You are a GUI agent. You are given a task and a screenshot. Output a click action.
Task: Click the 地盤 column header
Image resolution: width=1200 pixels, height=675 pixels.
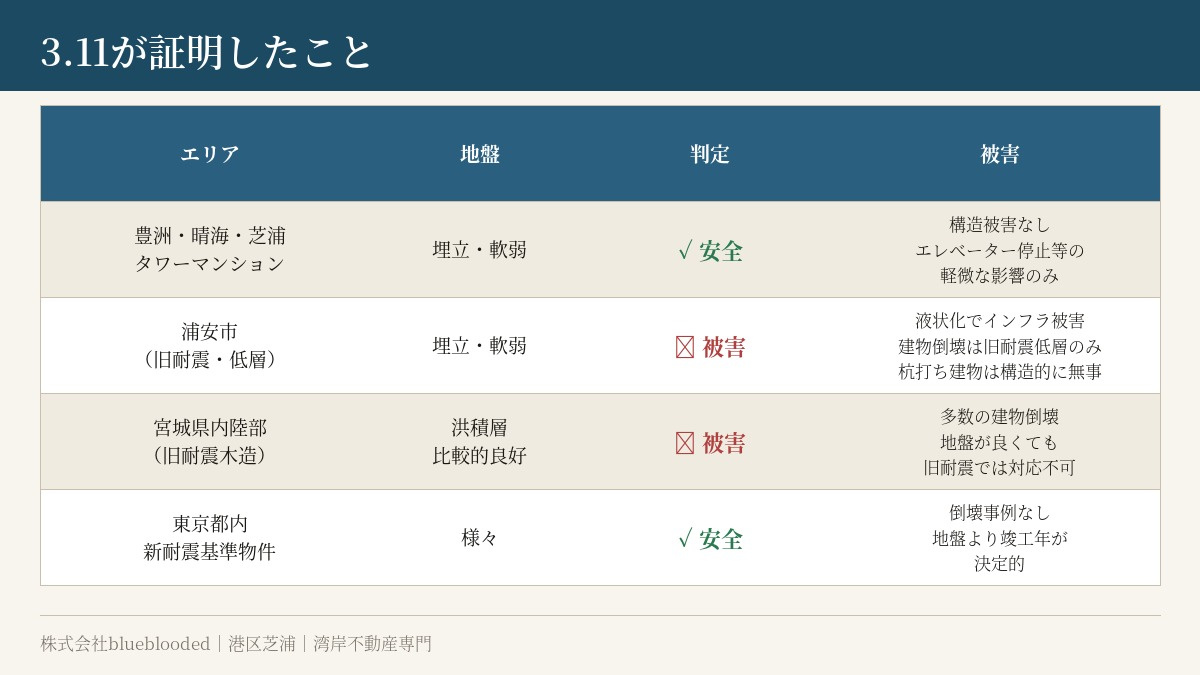pos(480,154)
